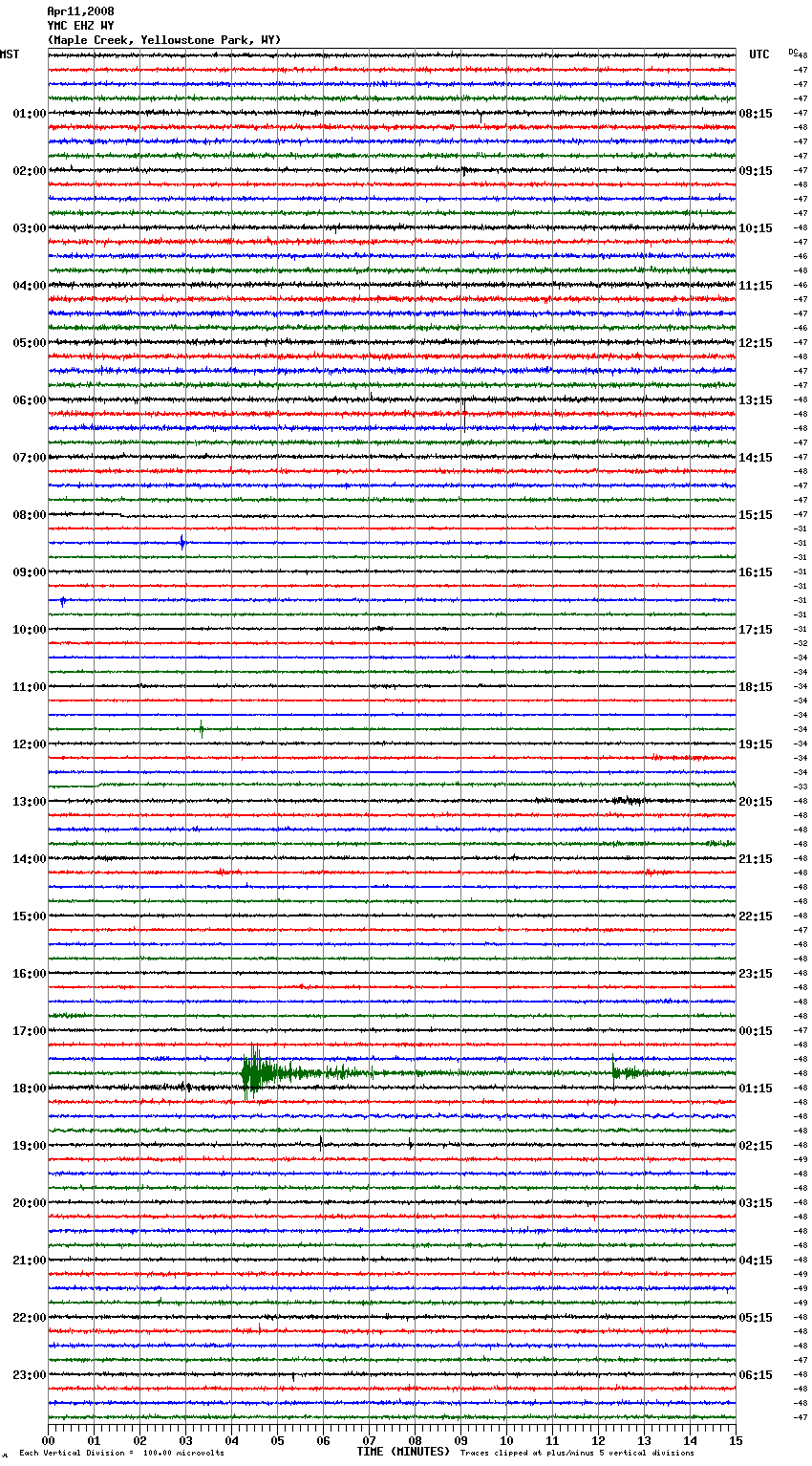Click the MST timezone header
The width and height of the screenshot is (812, 1466).
coord(10,54)
